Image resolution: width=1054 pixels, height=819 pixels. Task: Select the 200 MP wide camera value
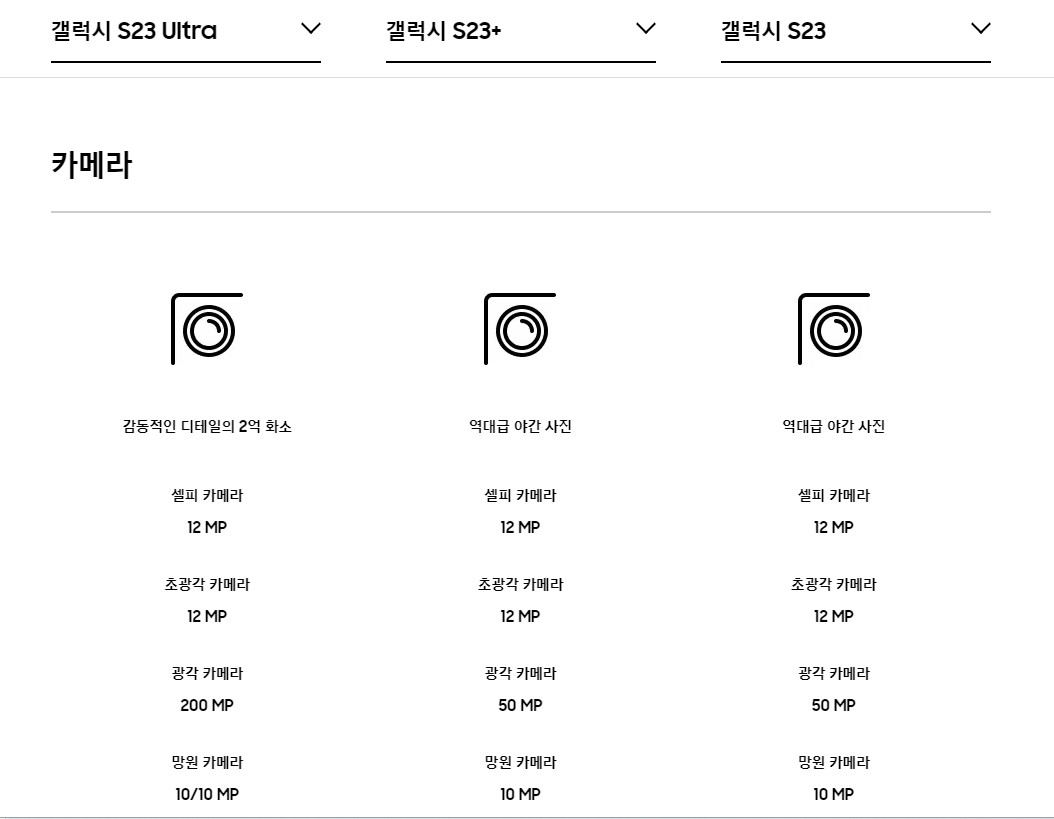coord(207,705)
